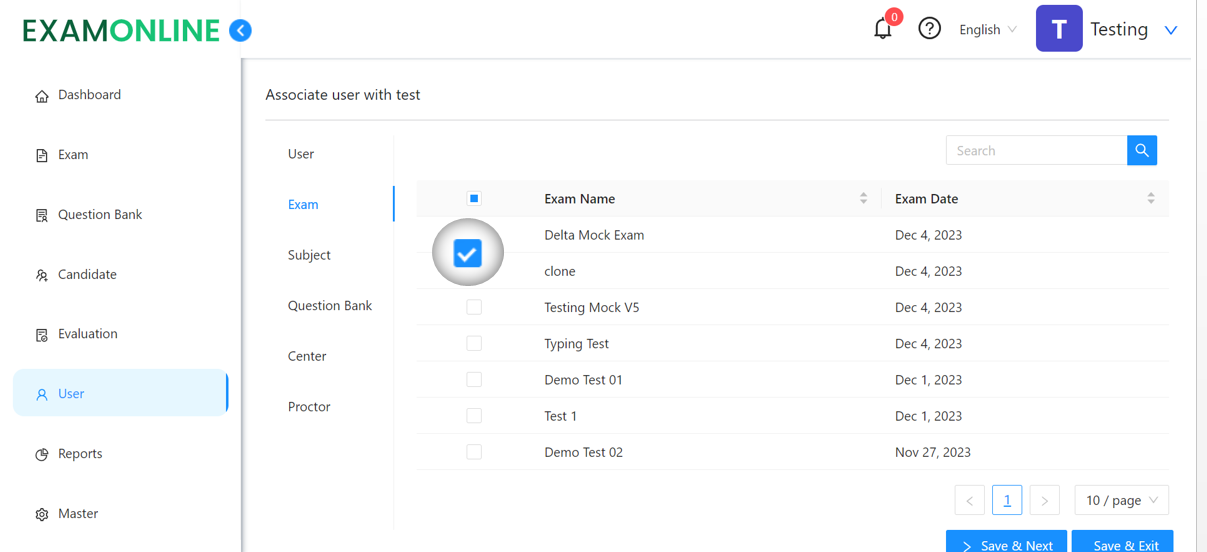
Task: Select the Demo Test 02 checkbox
Action: click(474, 452)
